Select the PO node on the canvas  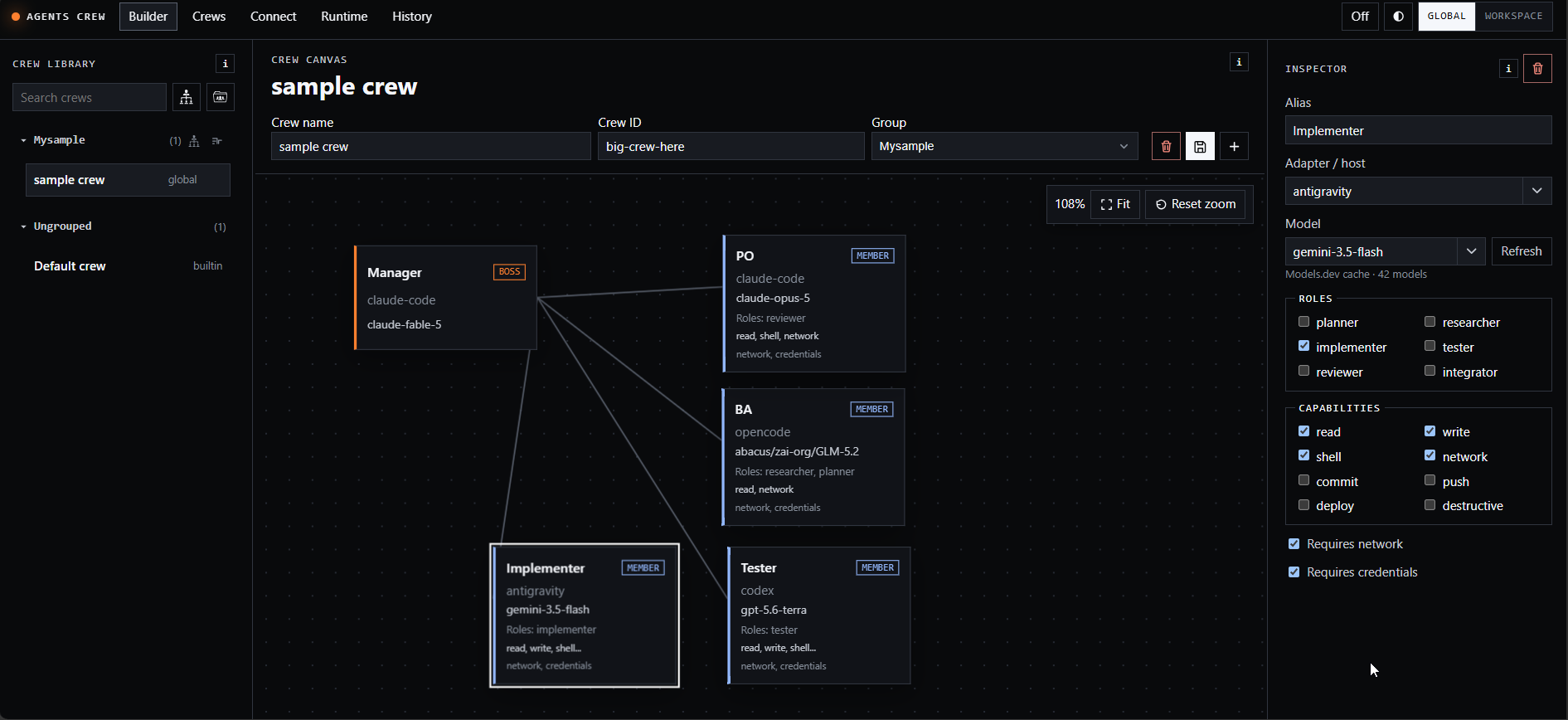[814, 304]
